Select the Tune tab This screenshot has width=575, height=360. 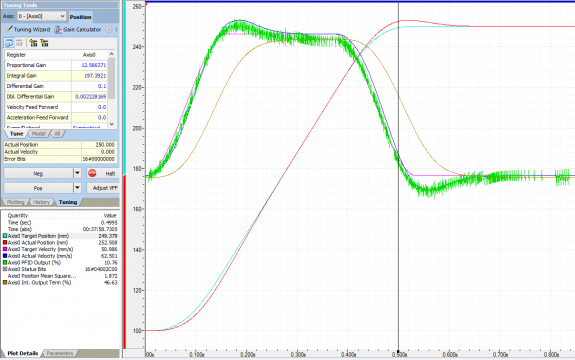coord(16,134)
